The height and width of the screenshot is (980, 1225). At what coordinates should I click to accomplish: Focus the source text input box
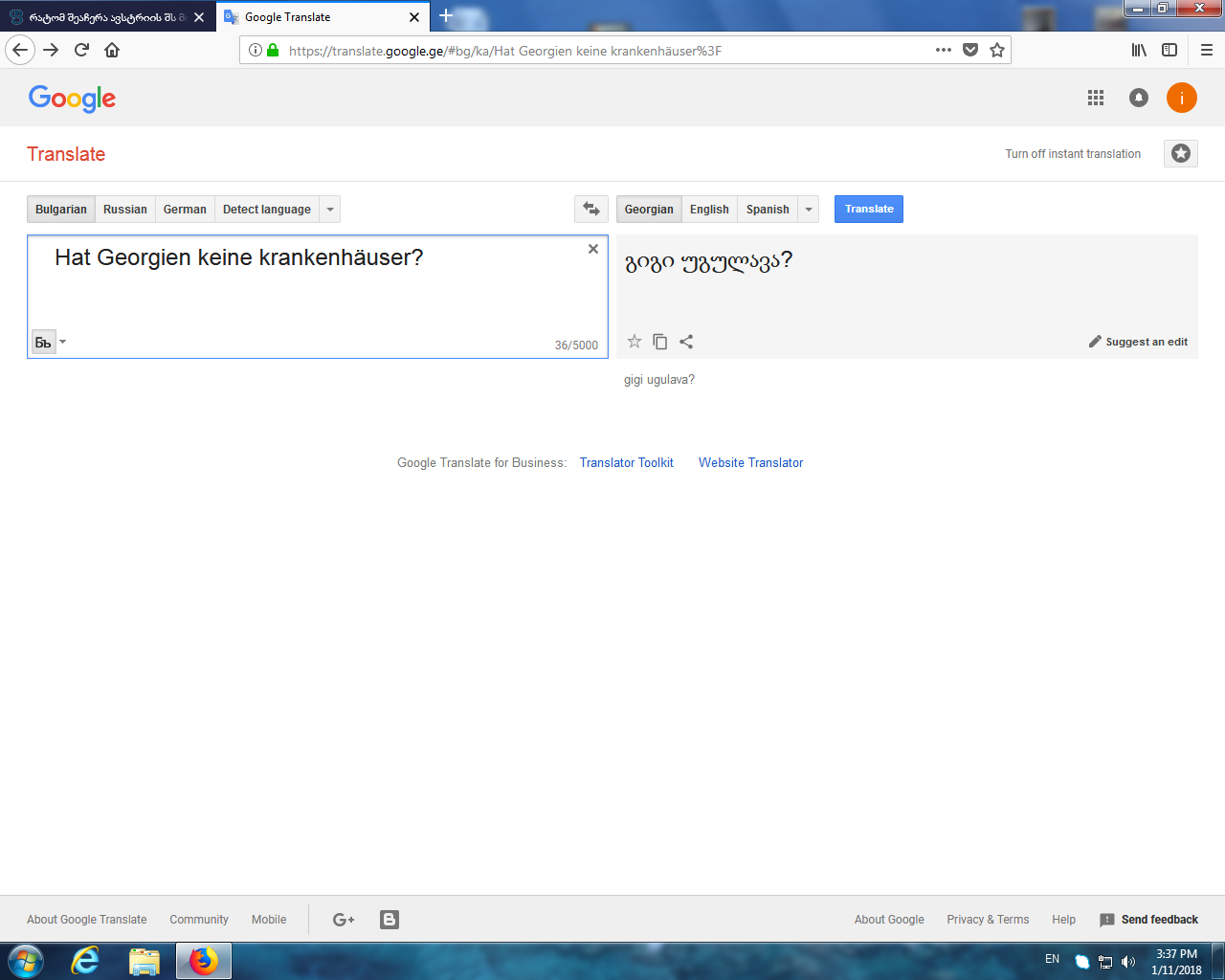point(318,297)
